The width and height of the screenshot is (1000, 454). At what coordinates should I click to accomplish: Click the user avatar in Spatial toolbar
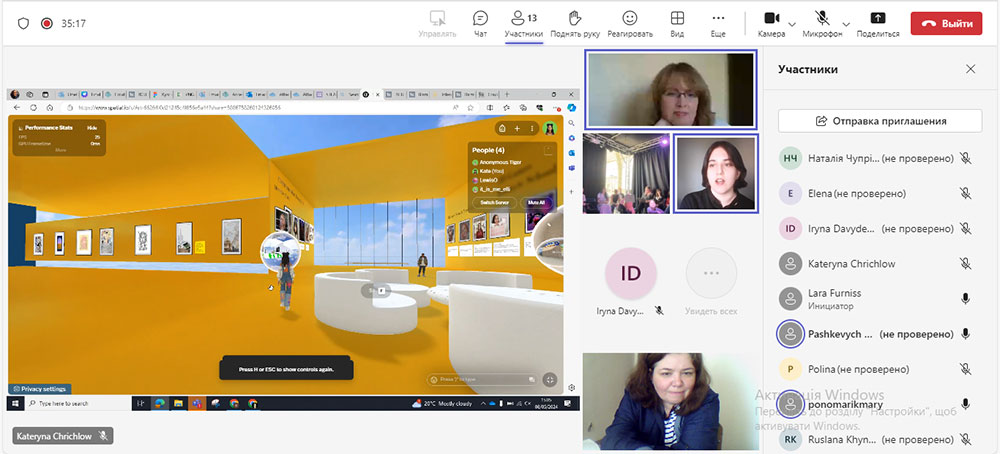549,129
